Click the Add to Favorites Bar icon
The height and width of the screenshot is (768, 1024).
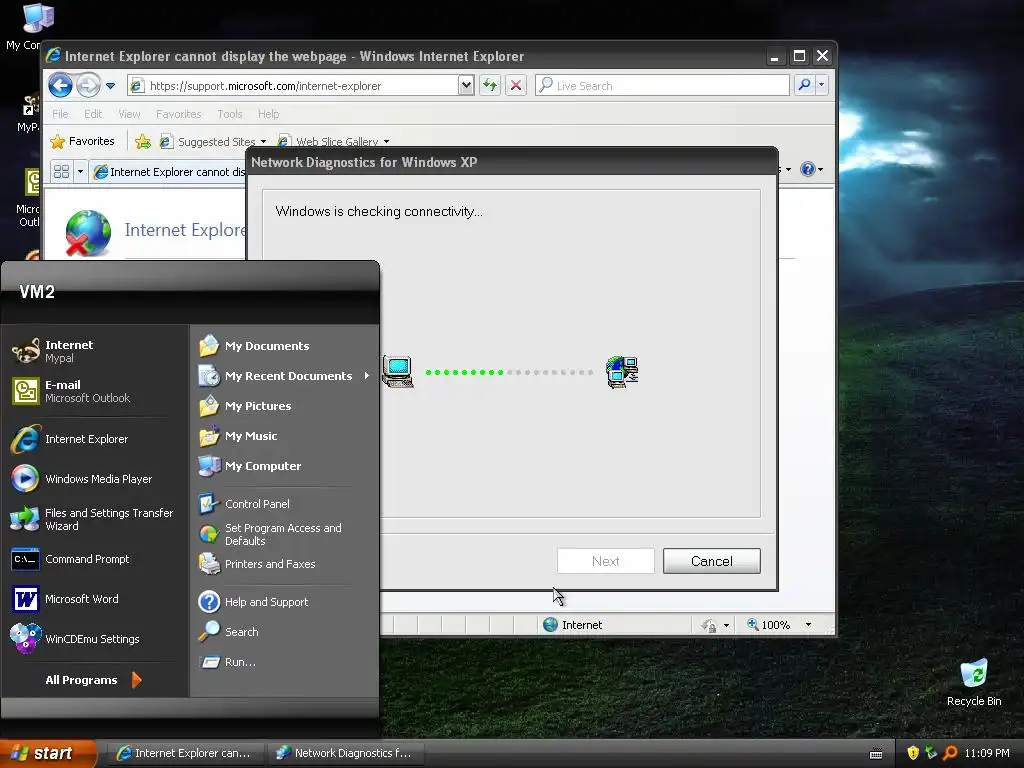point(143,141)
